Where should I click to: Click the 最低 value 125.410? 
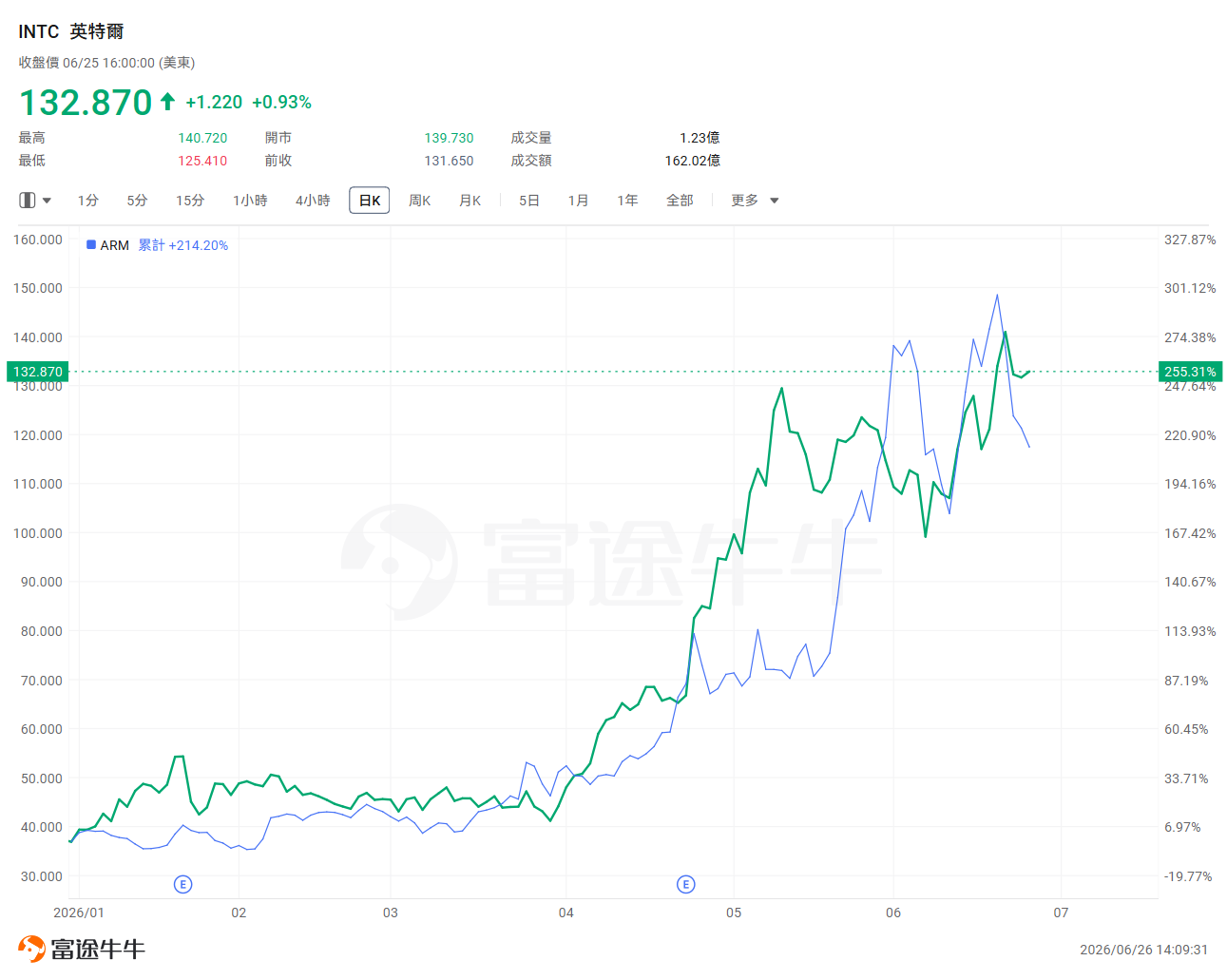202,161
